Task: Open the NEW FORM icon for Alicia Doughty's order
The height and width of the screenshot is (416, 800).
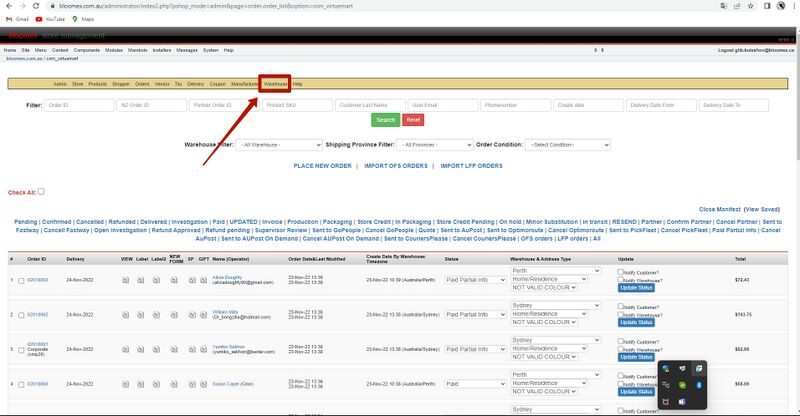Action: tap(174, 280)
